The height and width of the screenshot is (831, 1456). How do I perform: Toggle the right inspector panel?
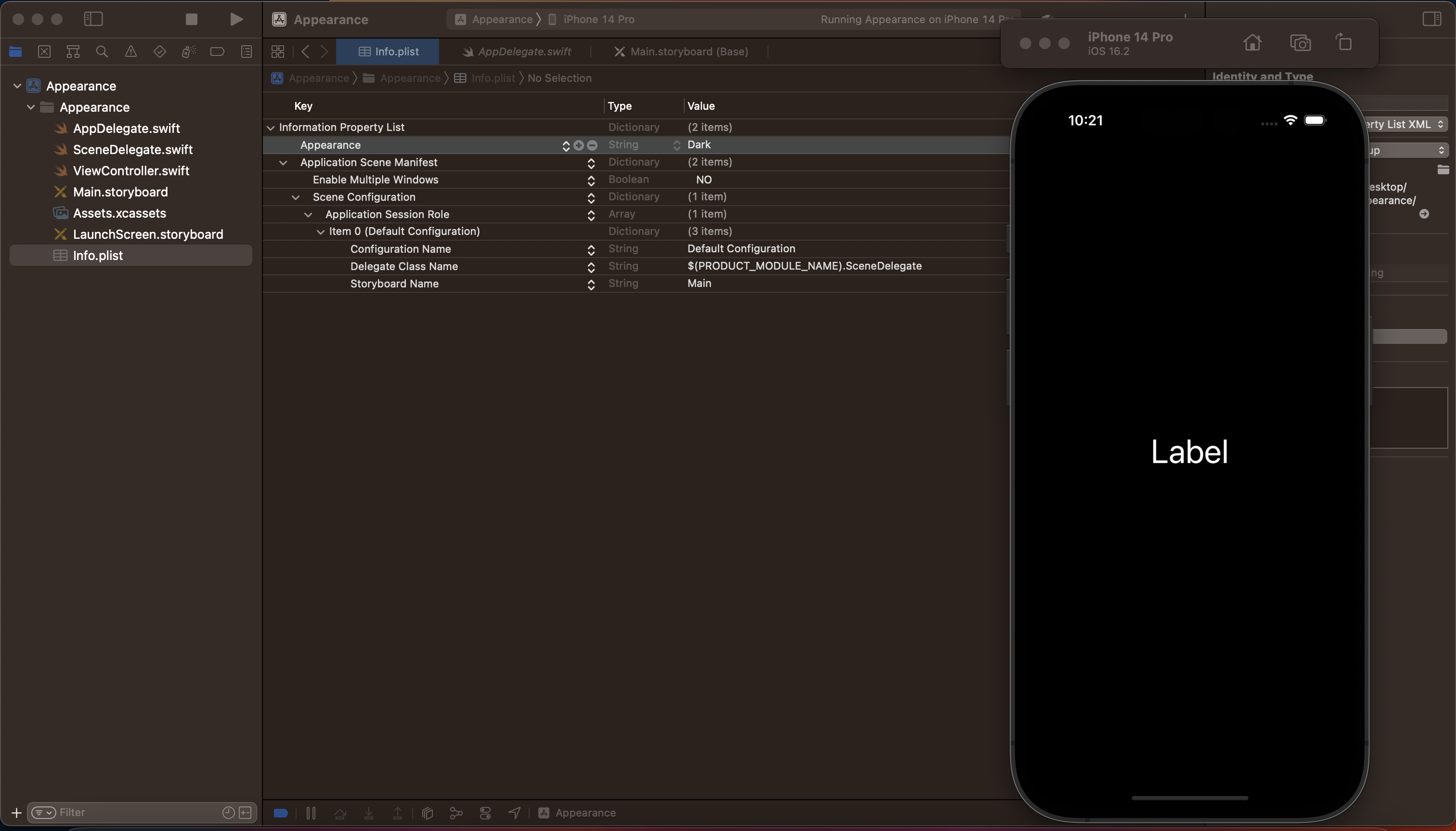click(x=1431, y=19)
